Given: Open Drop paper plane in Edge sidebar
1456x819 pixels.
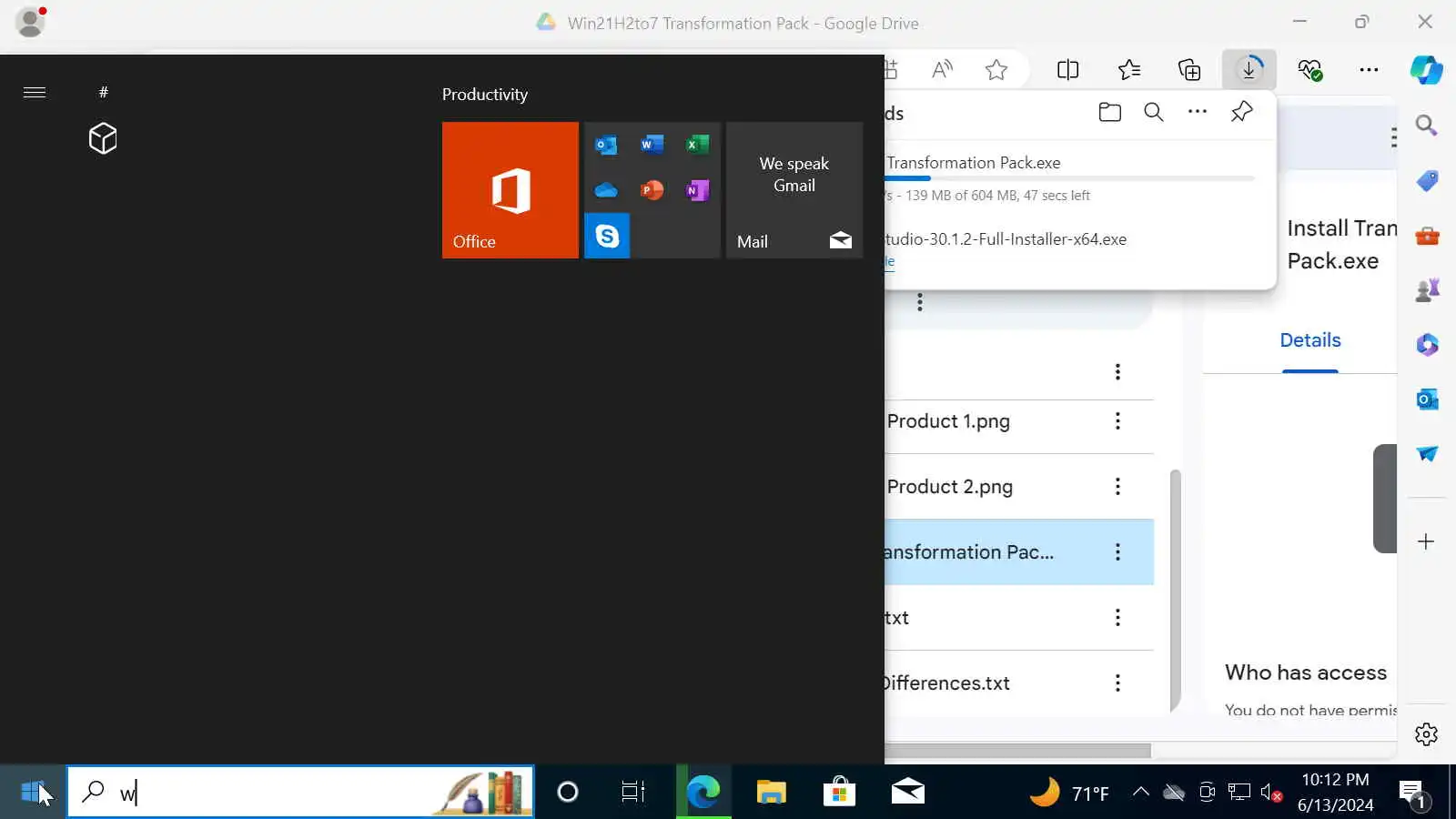Looking at the screenshot, I should click(1426, 454).
